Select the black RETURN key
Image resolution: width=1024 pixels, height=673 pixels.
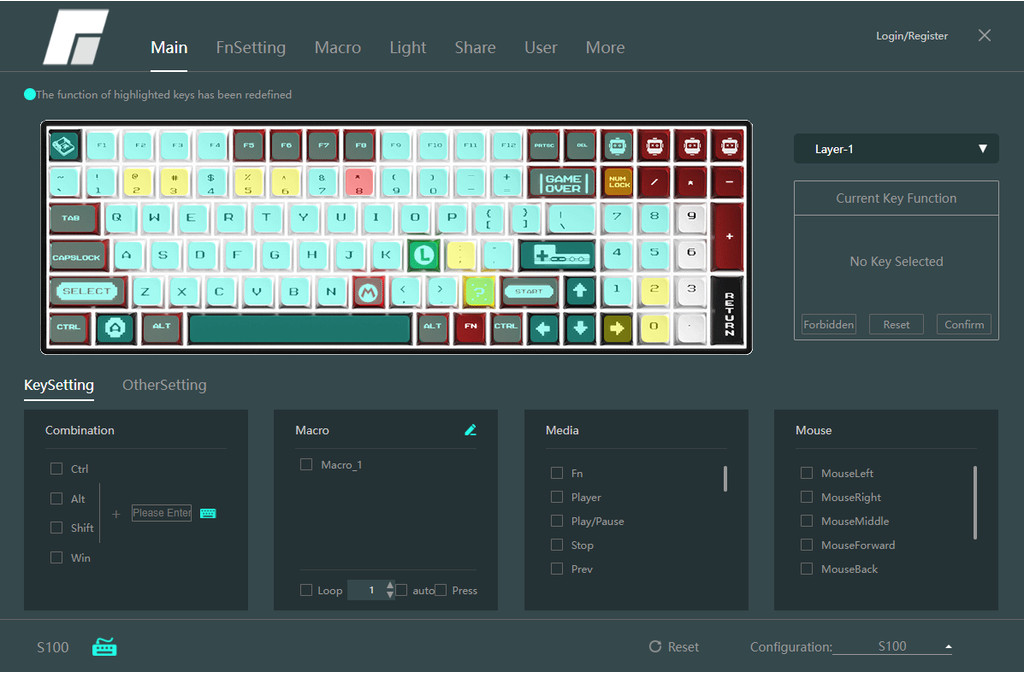point(729,309)
